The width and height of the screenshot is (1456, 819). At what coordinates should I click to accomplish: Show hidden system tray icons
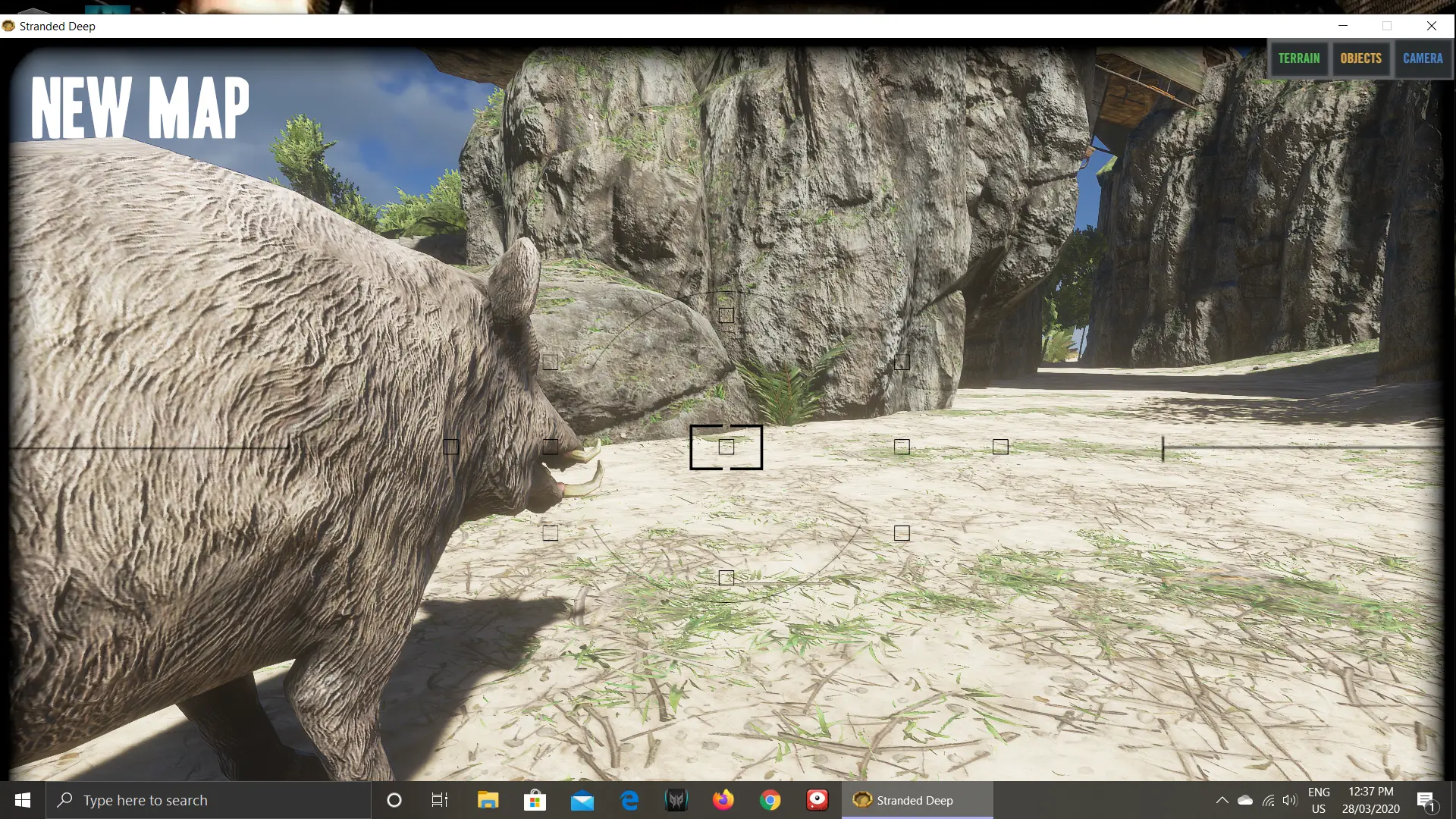[1222, 800]
